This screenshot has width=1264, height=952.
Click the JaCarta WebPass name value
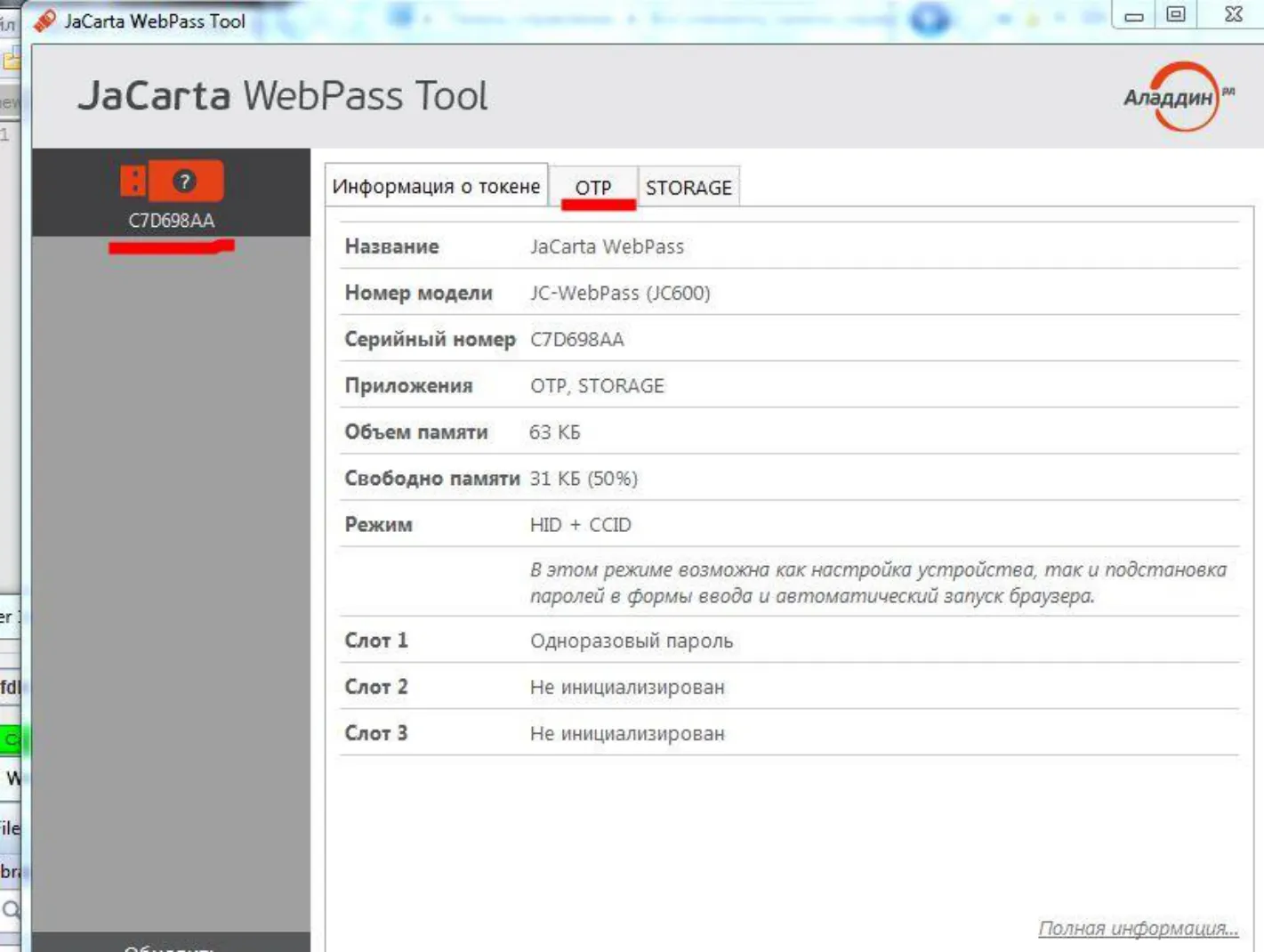click(x=608, y=246)
